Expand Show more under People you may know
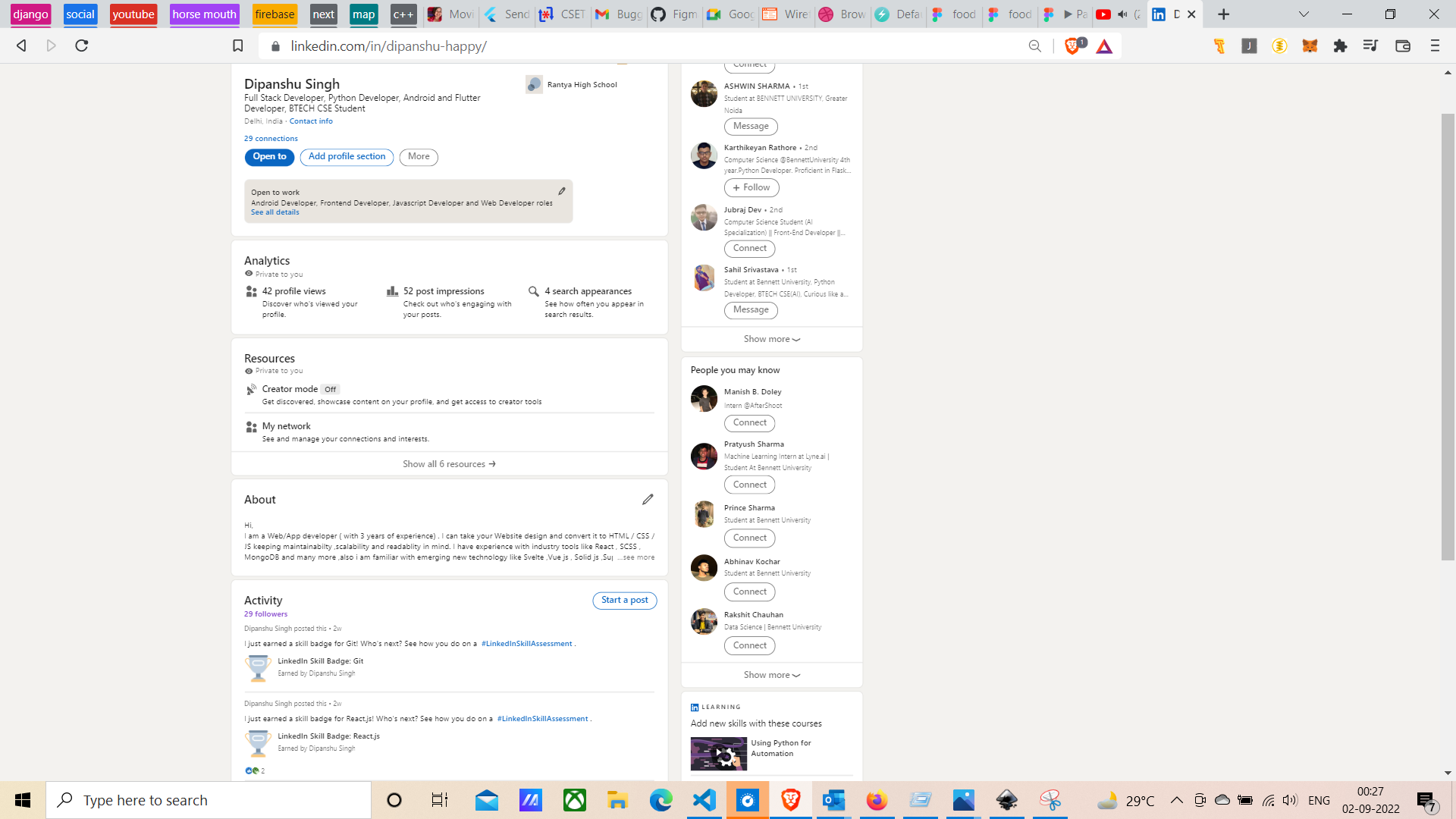The width and height of the screenshot is (1456, 819). pos(770,674)
